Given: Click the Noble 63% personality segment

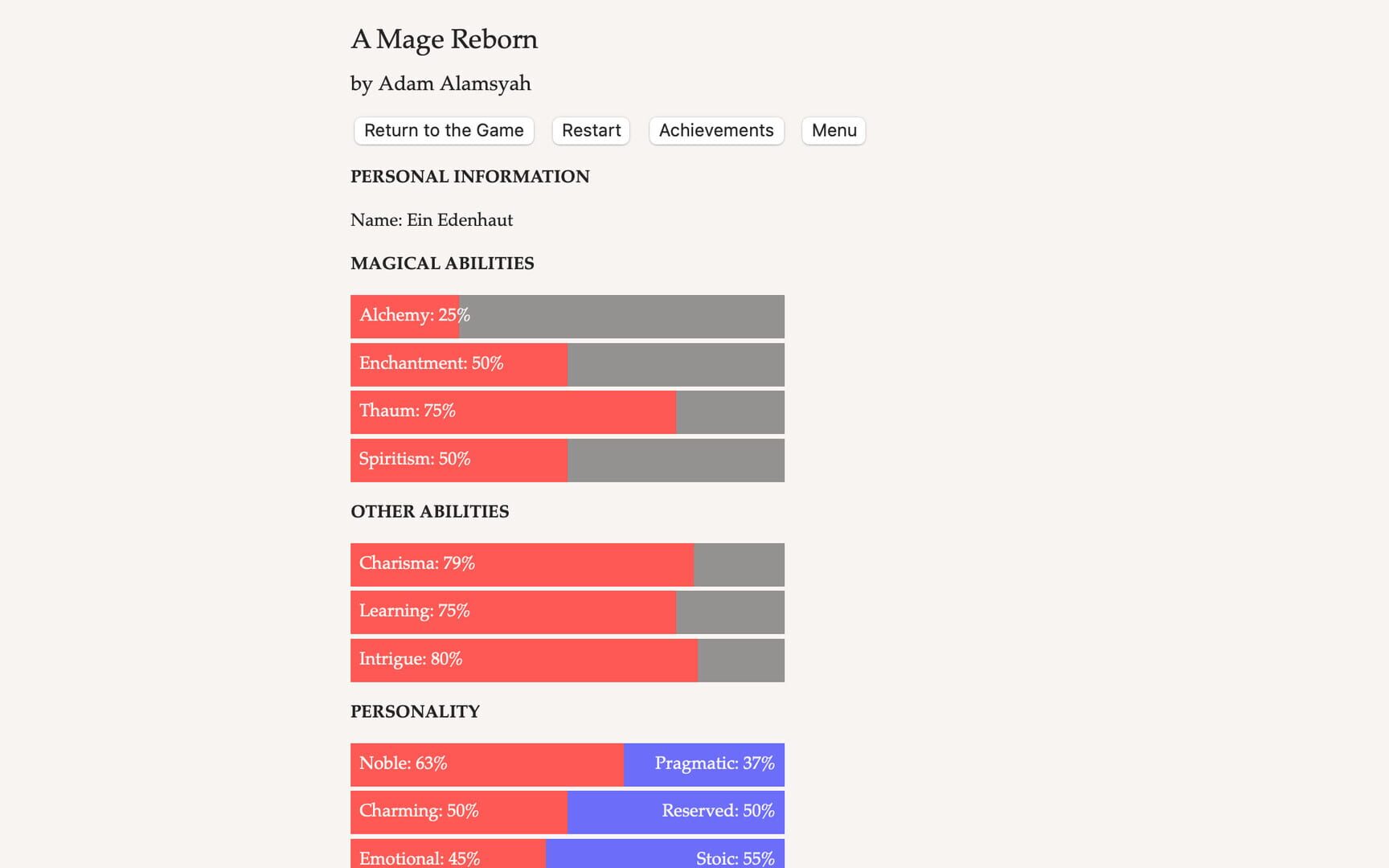Looking at the screenshot, I should 486,764.
